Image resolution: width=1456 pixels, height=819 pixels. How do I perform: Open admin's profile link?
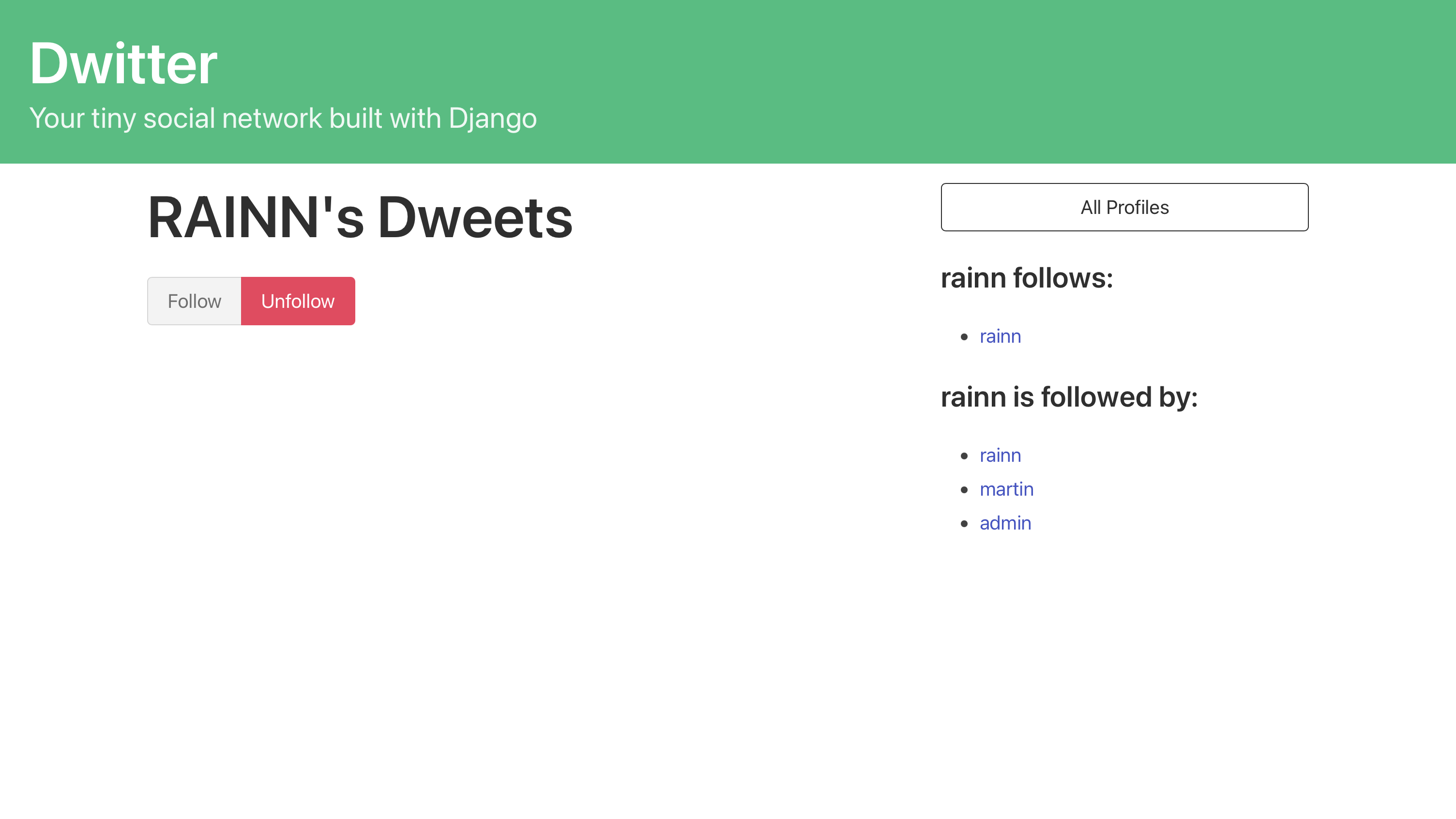click(x=1005, y=523)
